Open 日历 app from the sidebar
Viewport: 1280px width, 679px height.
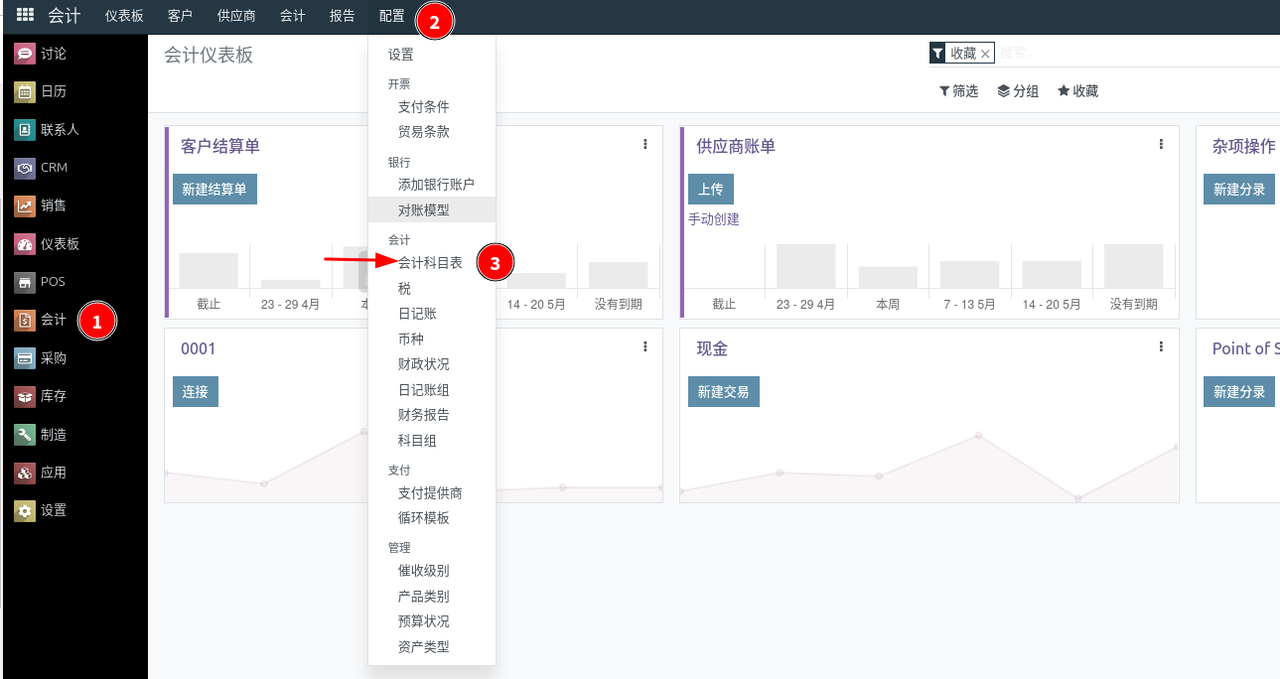point(41,92)
